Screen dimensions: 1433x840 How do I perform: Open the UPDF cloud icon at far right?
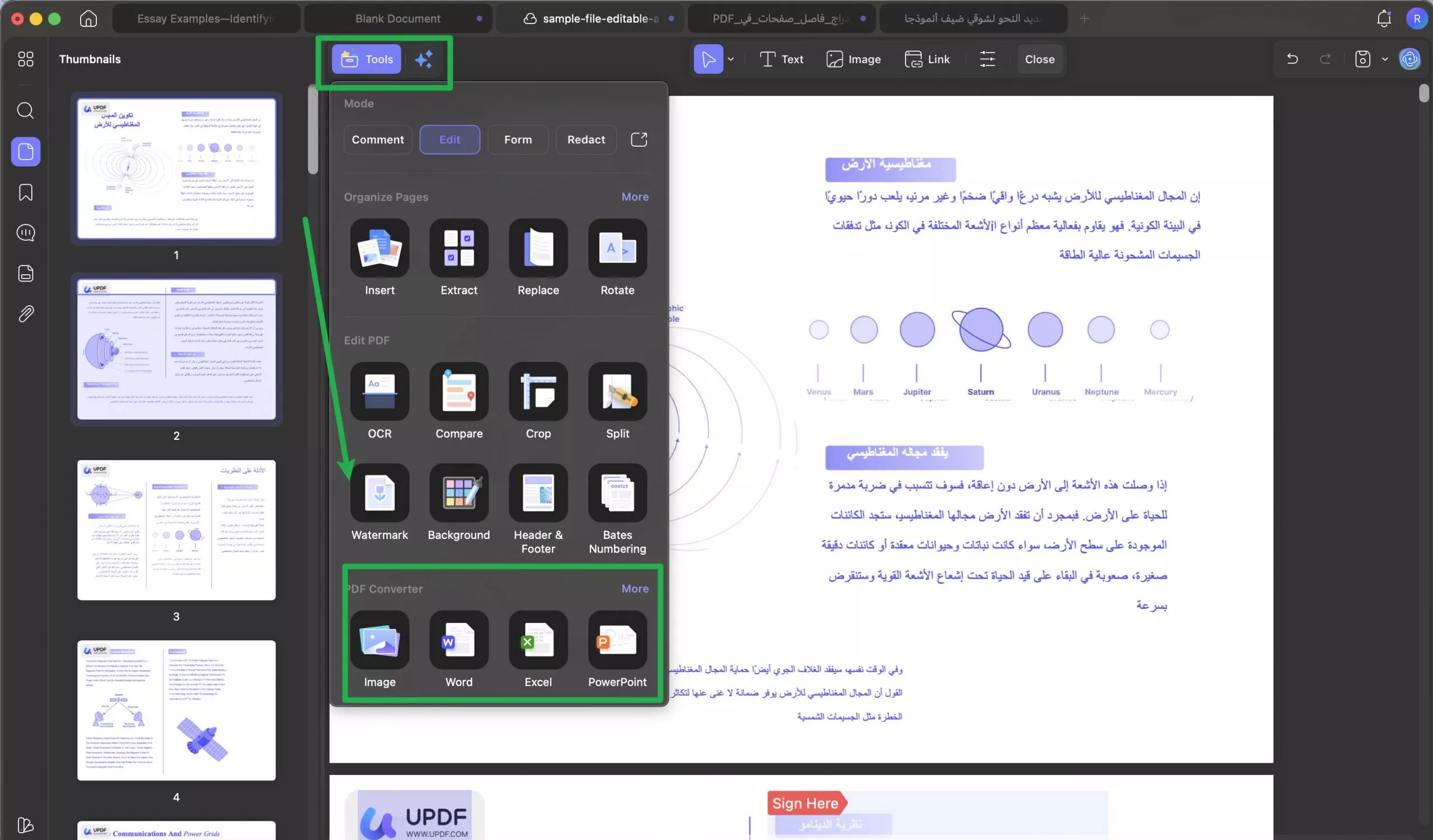click(x=1409, y=59)
